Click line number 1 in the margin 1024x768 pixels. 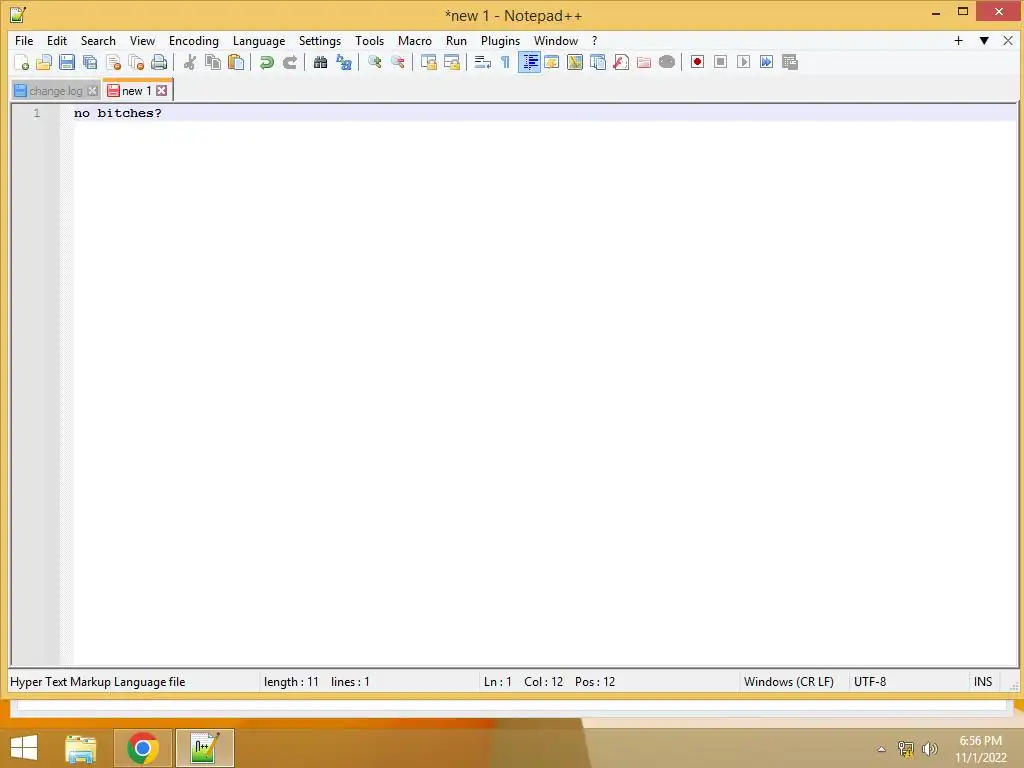pyautogui.click(x=37, y=113)
